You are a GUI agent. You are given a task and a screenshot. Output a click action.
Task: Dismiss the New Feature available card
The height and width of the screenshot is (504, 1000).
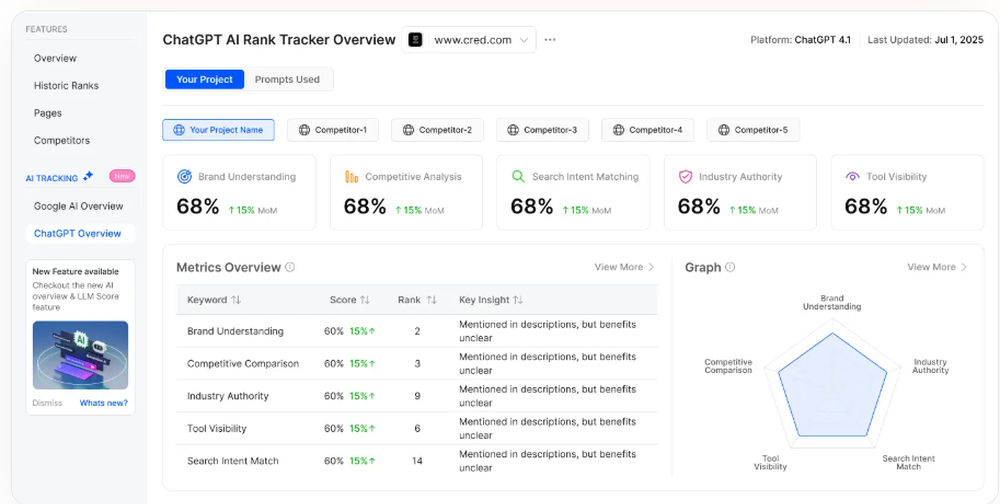pyautogui.click(x=47, y=403)
